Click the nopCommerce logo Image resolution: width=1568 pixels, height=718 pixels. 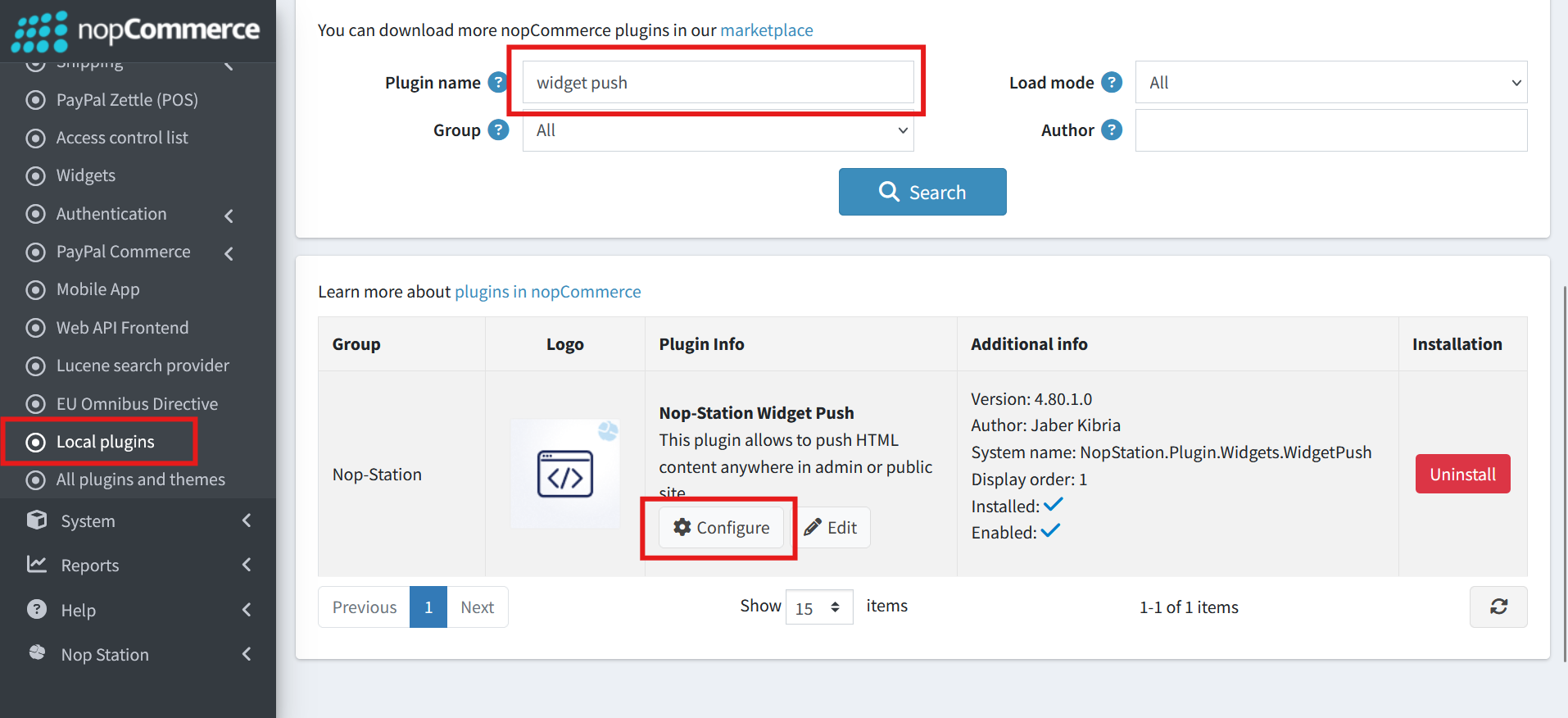(136, 31)
